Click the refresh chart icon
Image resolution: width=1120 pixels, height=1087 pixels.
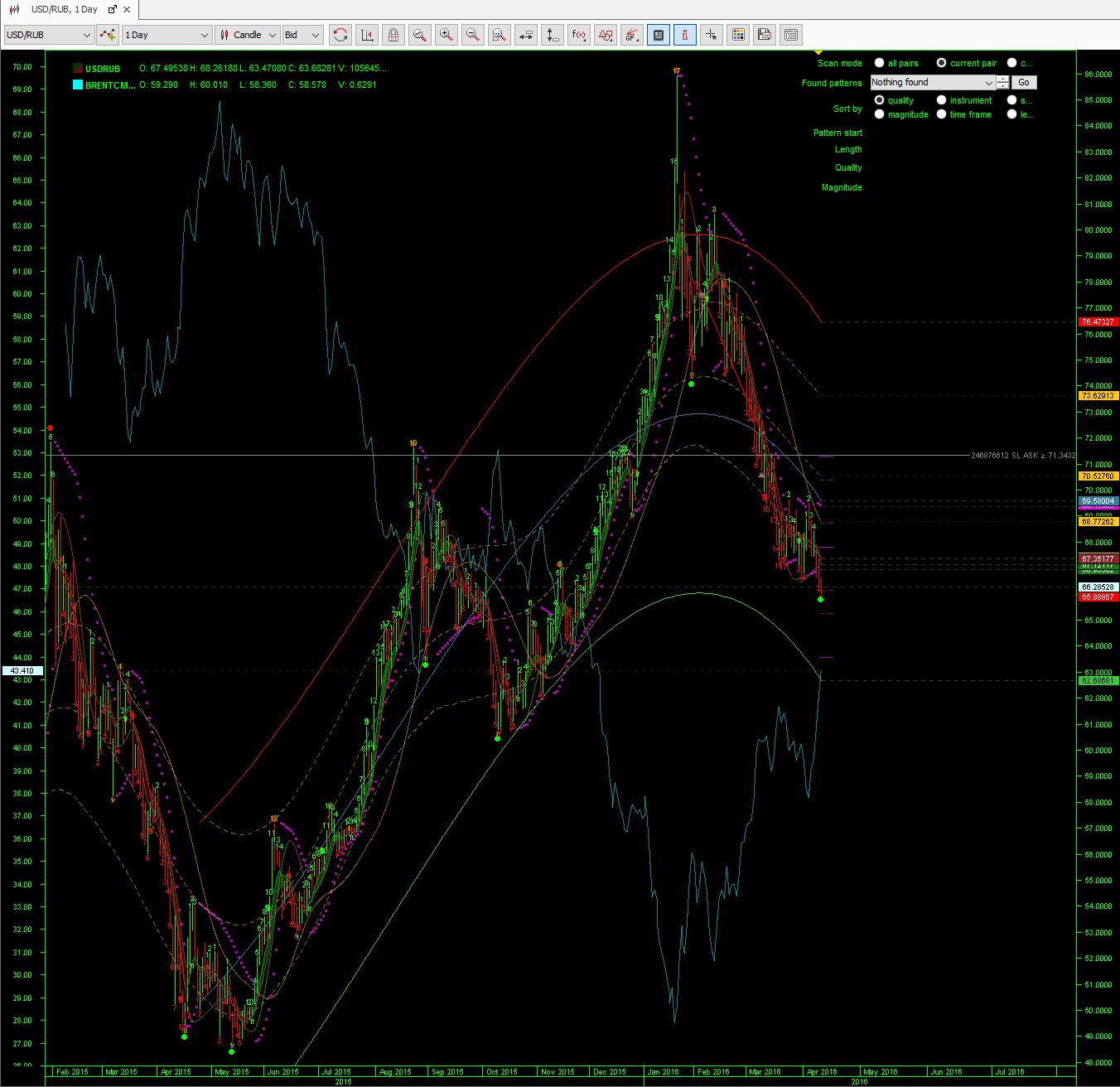click(340, 35)
